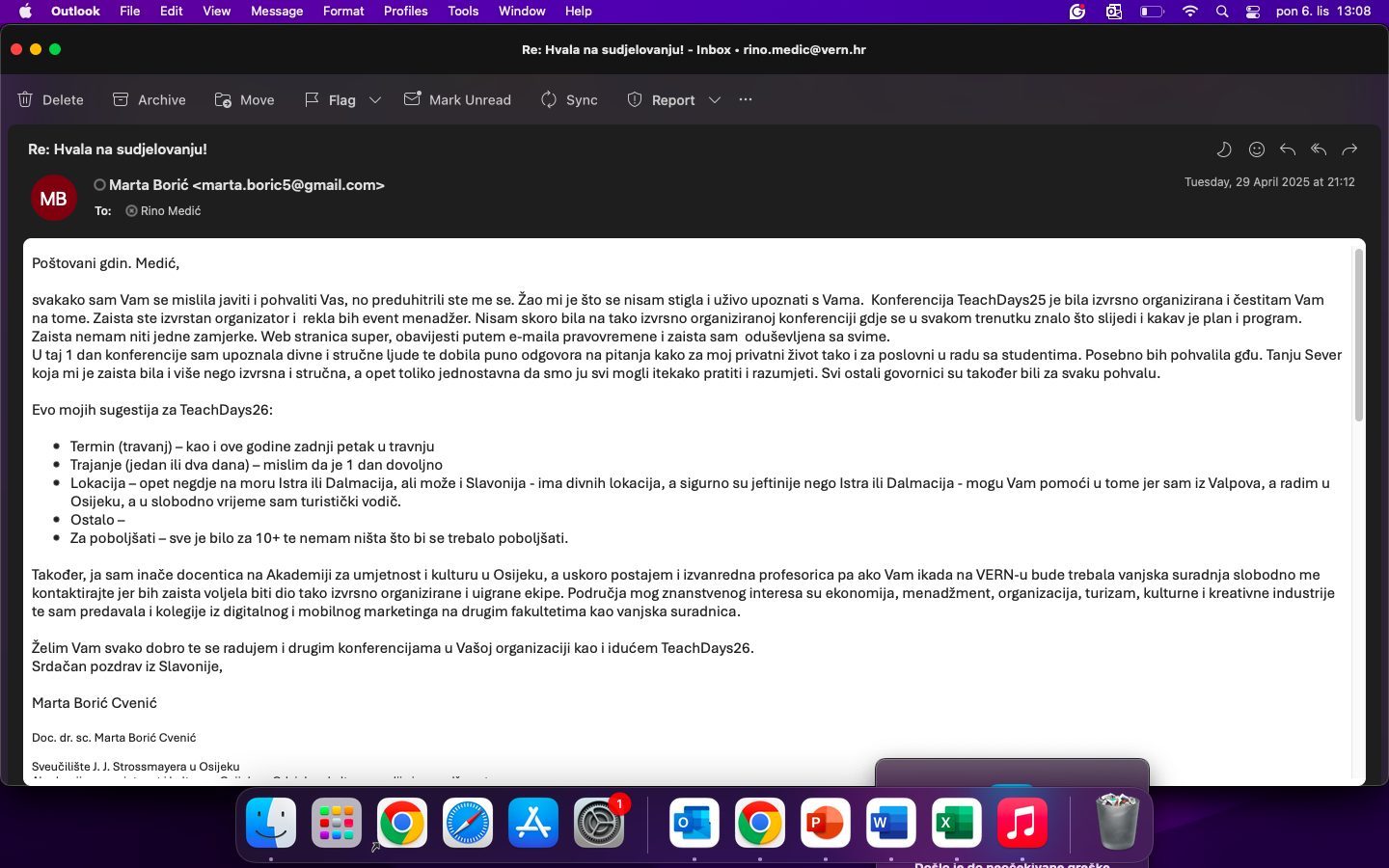1389x868 pixels.
Task: Open the Tools menu
Action: [x=463, y=12]
